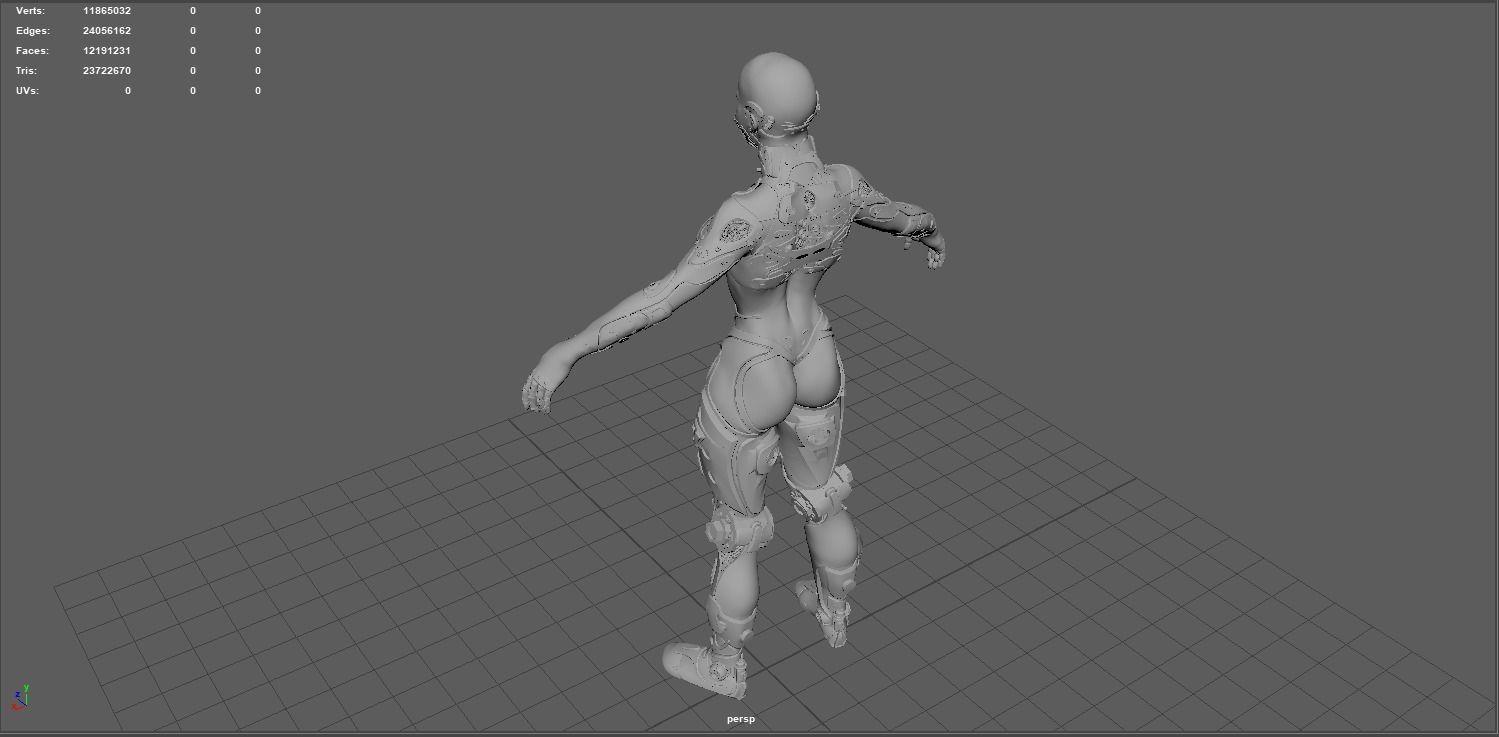Select the triangle count 23722670
This screenshot has height=737, width=1499.
coord(107,71)
